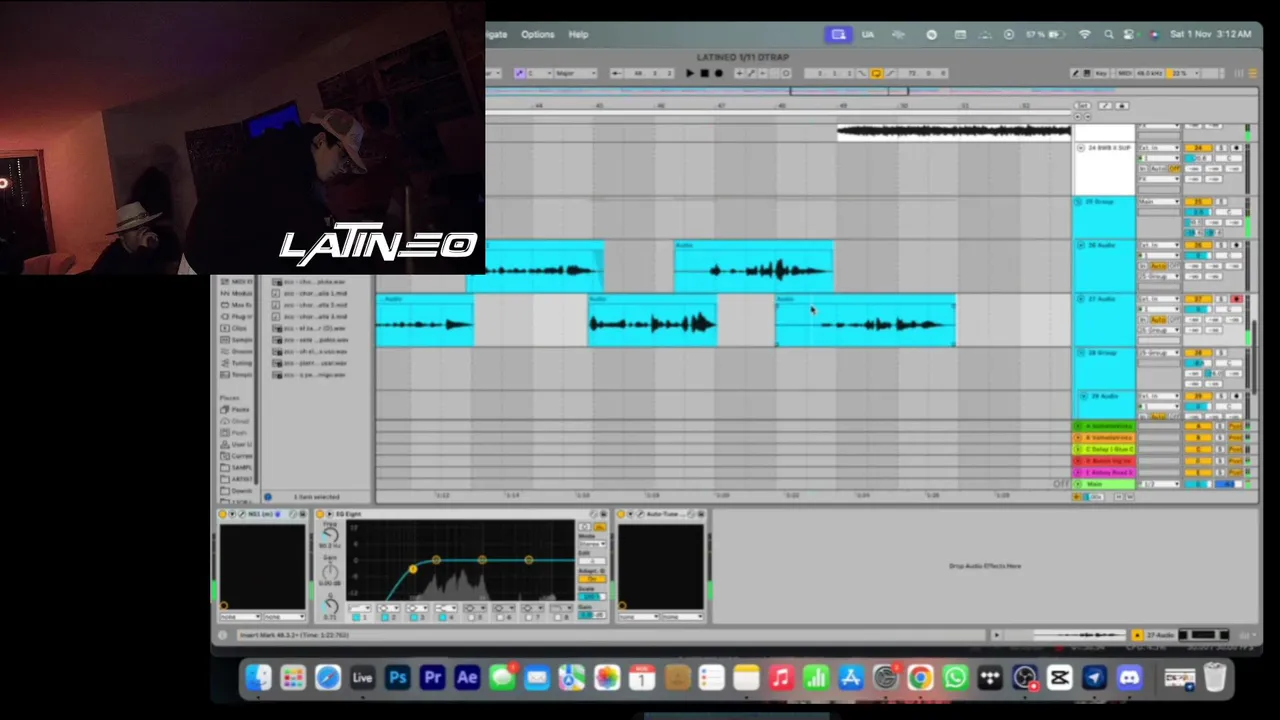Screen dimensions: 1280x720
Task: Open the EQ Eight Mode dropdown
Action: click(592, 543)
